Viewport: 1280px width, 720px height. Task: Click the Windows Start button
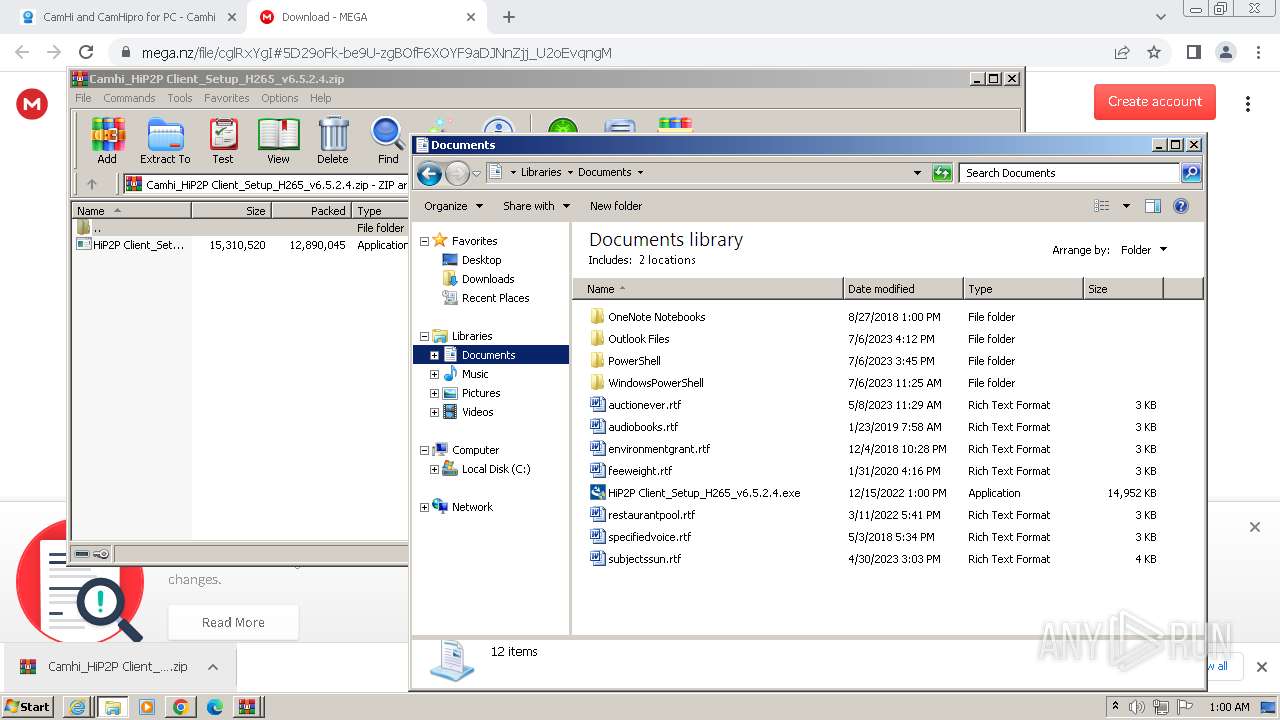point(28,707)
